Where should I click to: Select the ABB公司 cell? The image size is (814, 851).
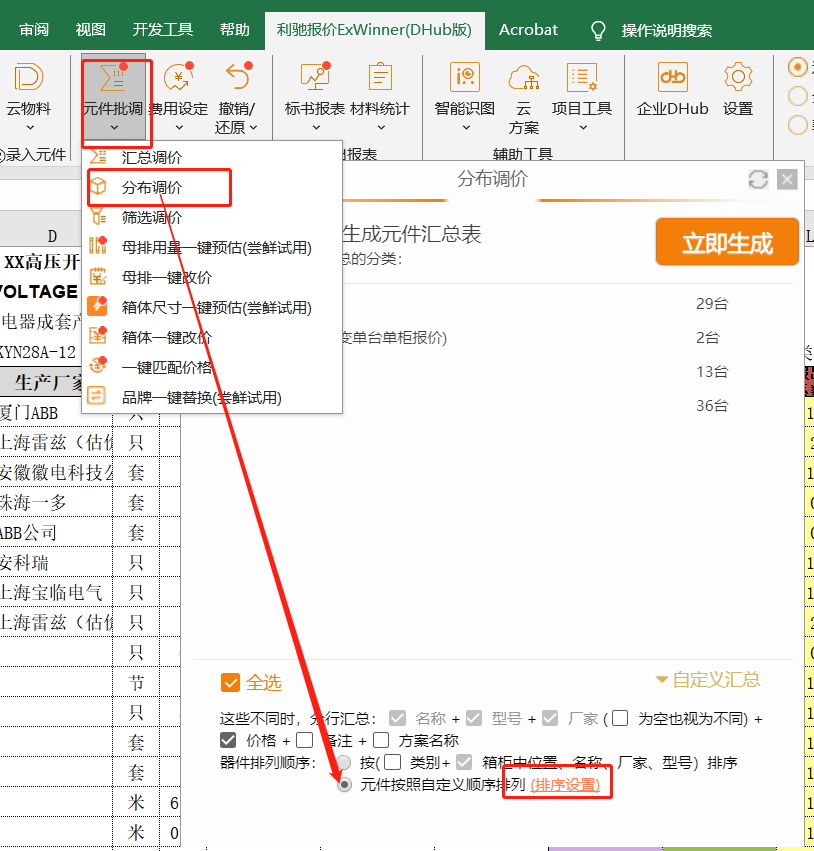(x=56, y=532)
